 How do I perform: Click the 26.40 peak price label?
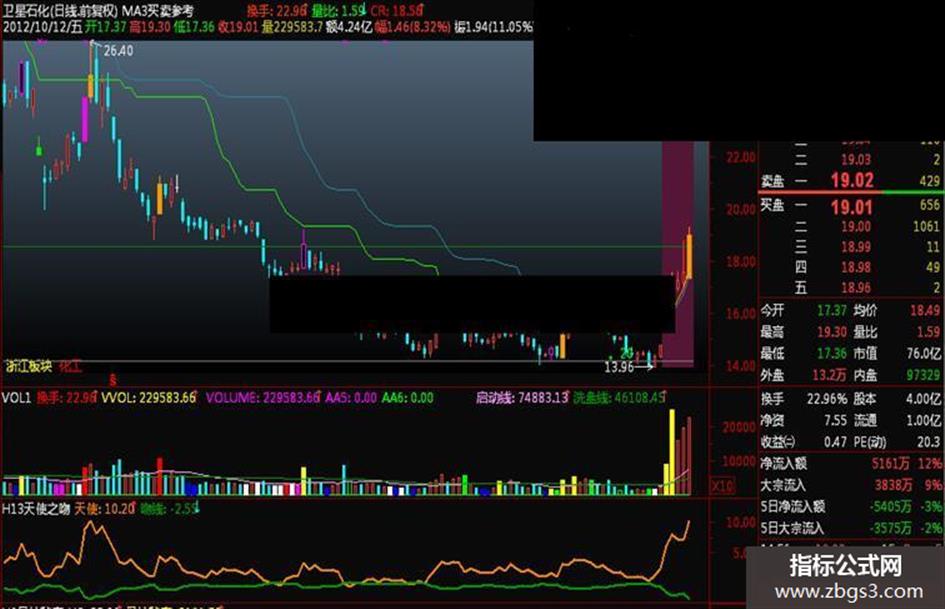pyautogui.click(x=118, y=51)
